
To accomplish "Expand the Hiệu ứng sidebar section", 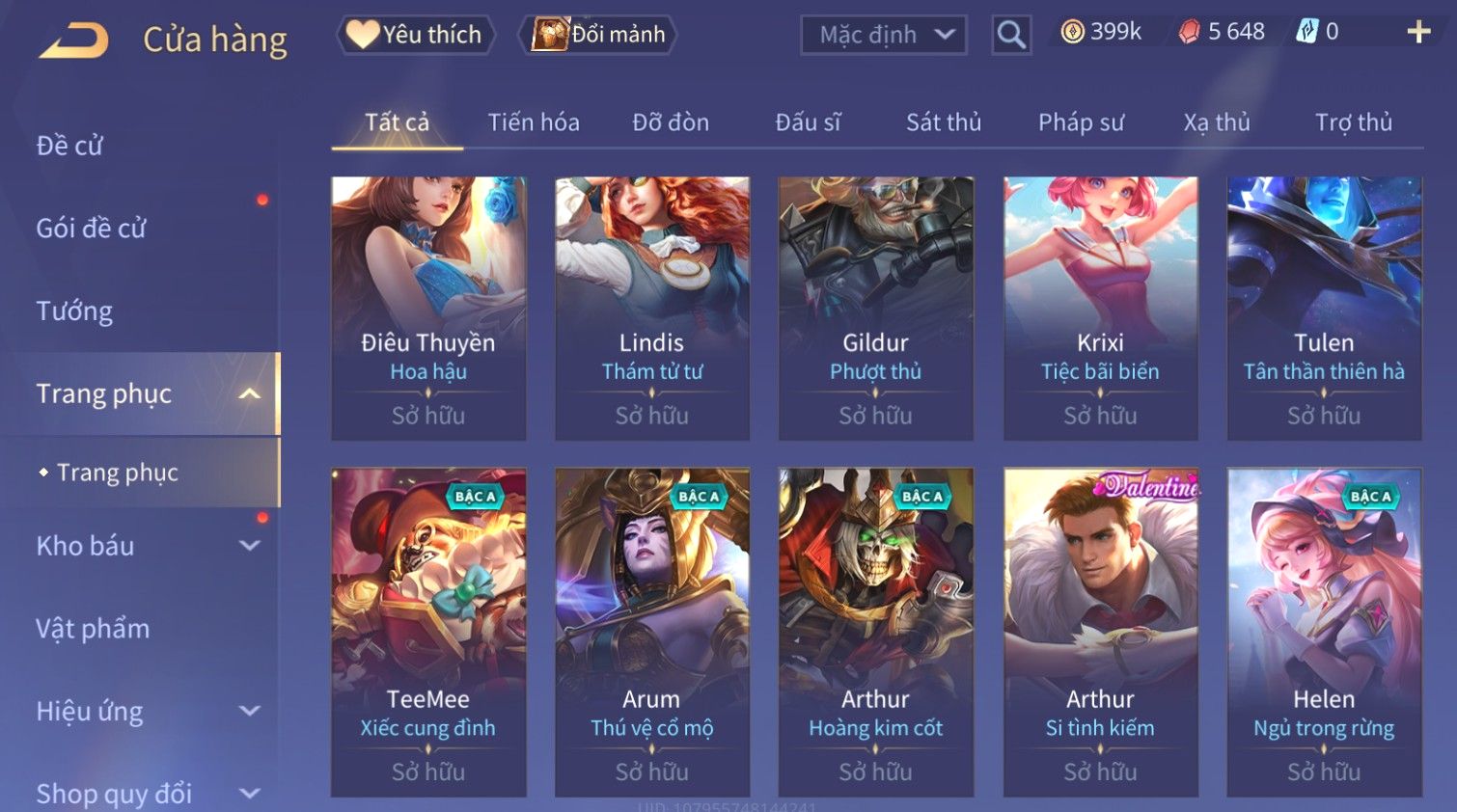I will tap(250, 711).
